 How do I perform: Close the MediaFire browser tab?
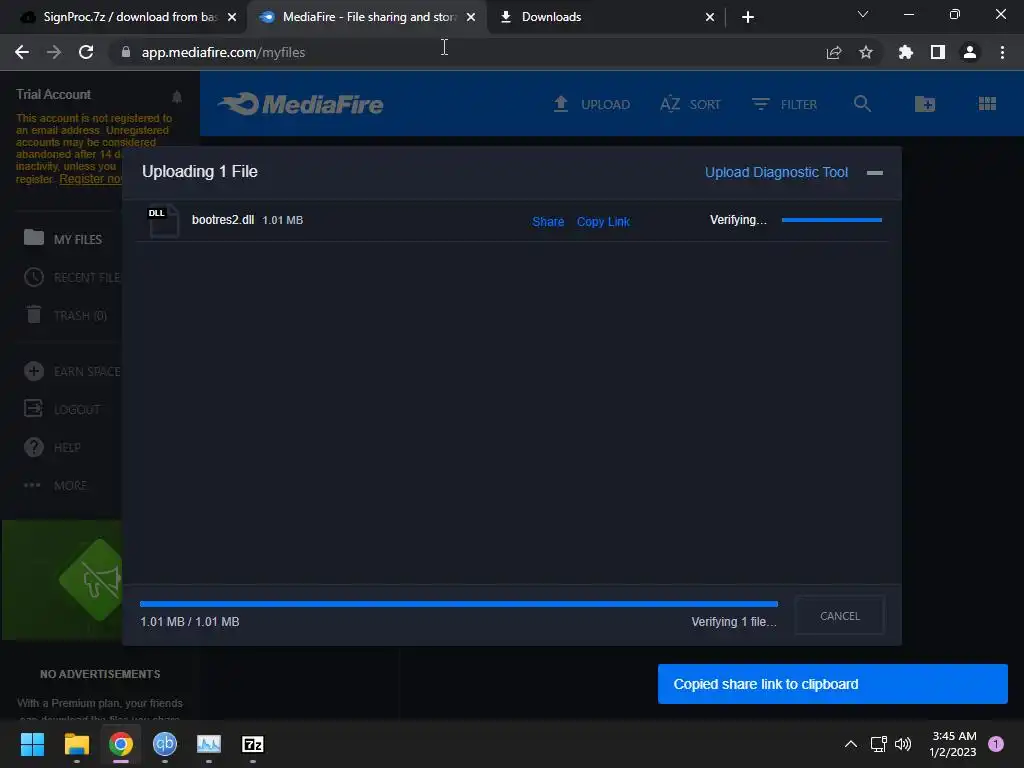471,17
